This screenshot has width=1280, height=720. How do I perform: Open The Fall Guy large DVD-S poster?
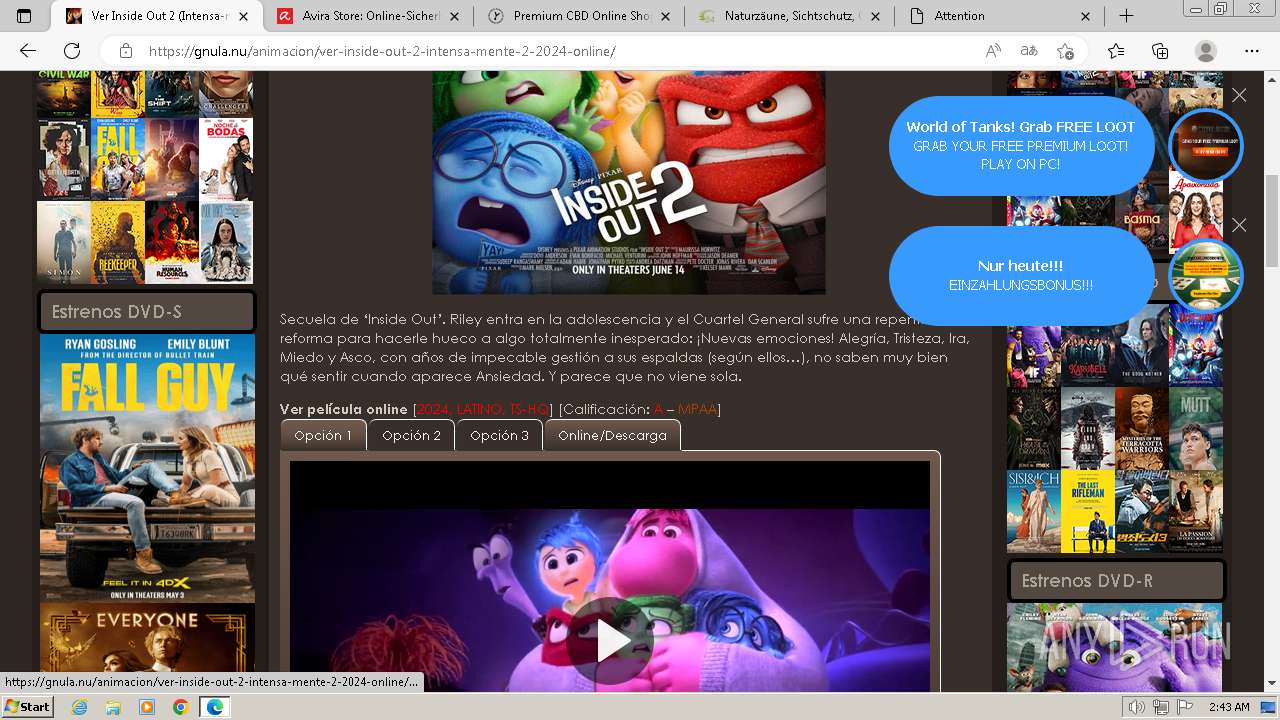point(147,468)
